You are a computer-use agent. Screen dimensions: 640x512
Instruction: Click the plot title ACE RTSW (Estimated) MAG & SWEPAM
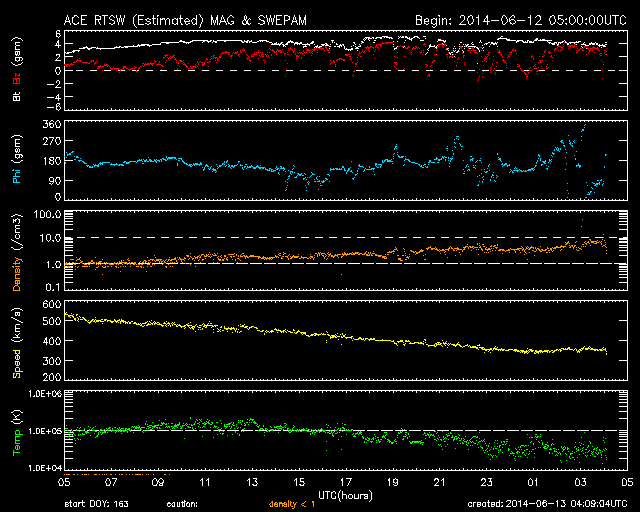(185, 21)
